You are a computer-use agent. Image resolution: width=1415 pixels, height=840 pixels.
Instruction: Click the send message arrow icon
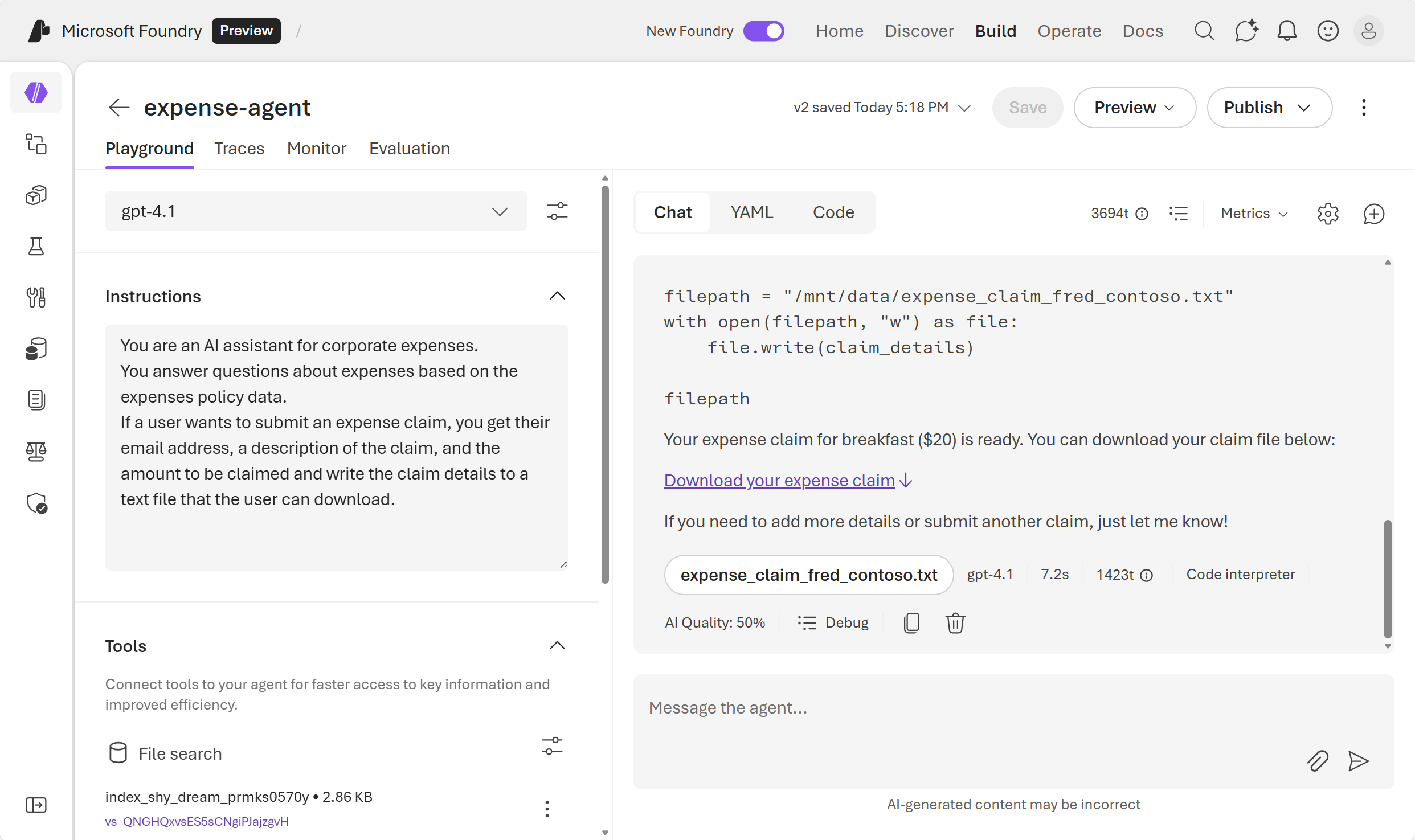(x=1358, y=761)
